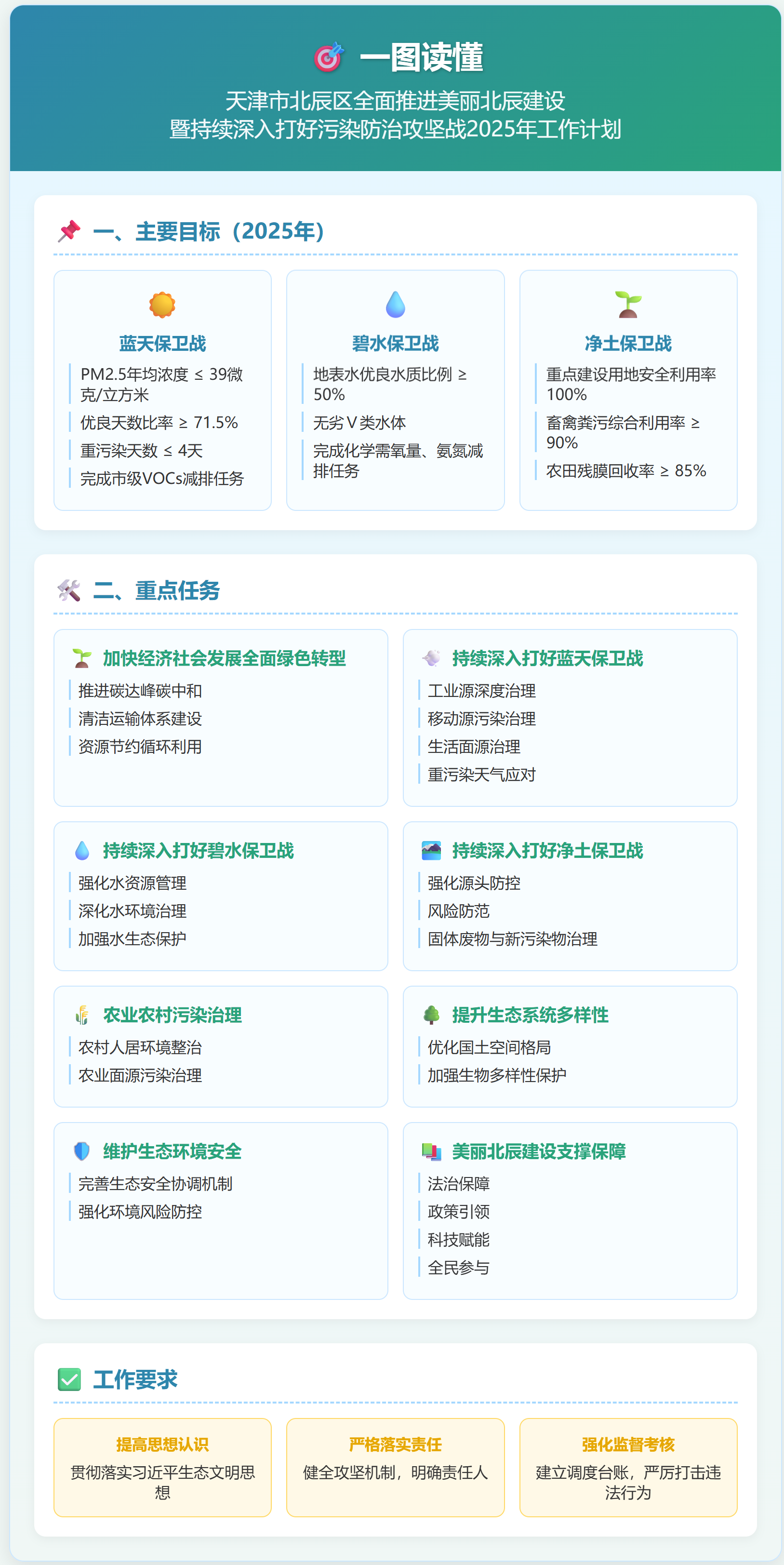Click the 严格落实责任 yellow card
This screenshot has height=1565, width=784.
[x=395, y=1467]
